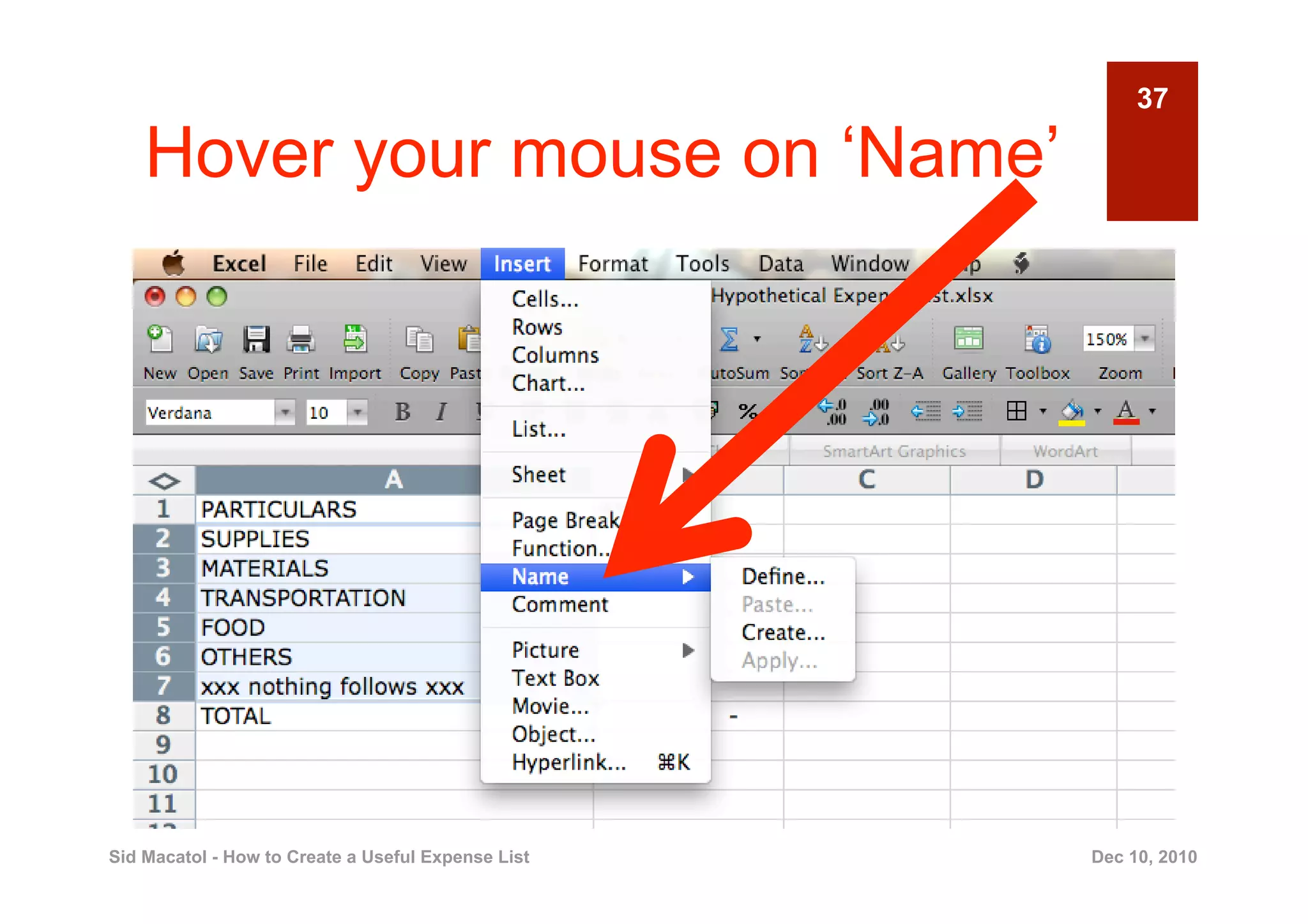Click the Open file icon

pyautogui.click(x=208, y=340)
